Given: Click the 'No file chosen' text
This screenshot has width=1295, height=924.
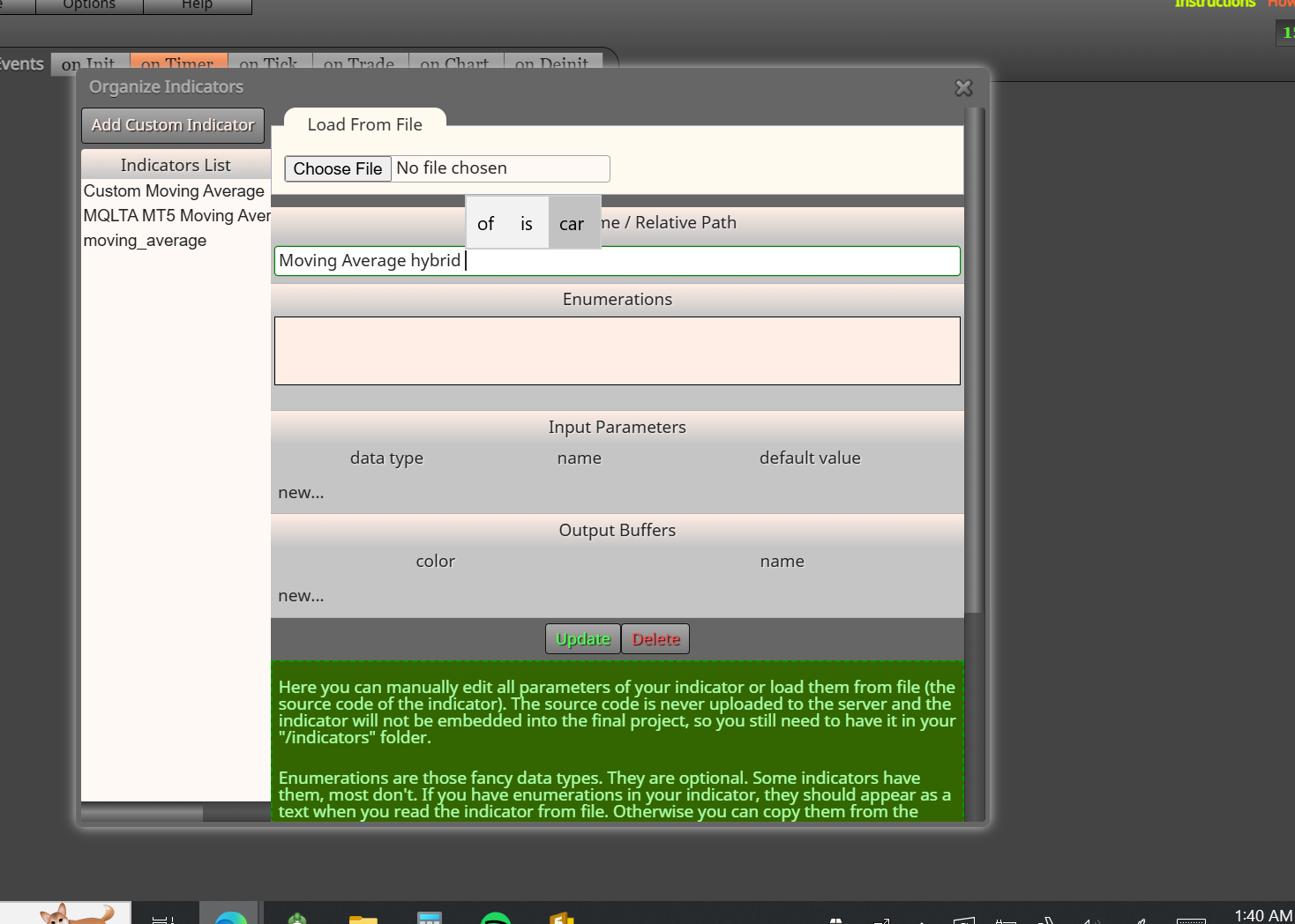Looking at the screenshot, I should [x=452, y=168].
